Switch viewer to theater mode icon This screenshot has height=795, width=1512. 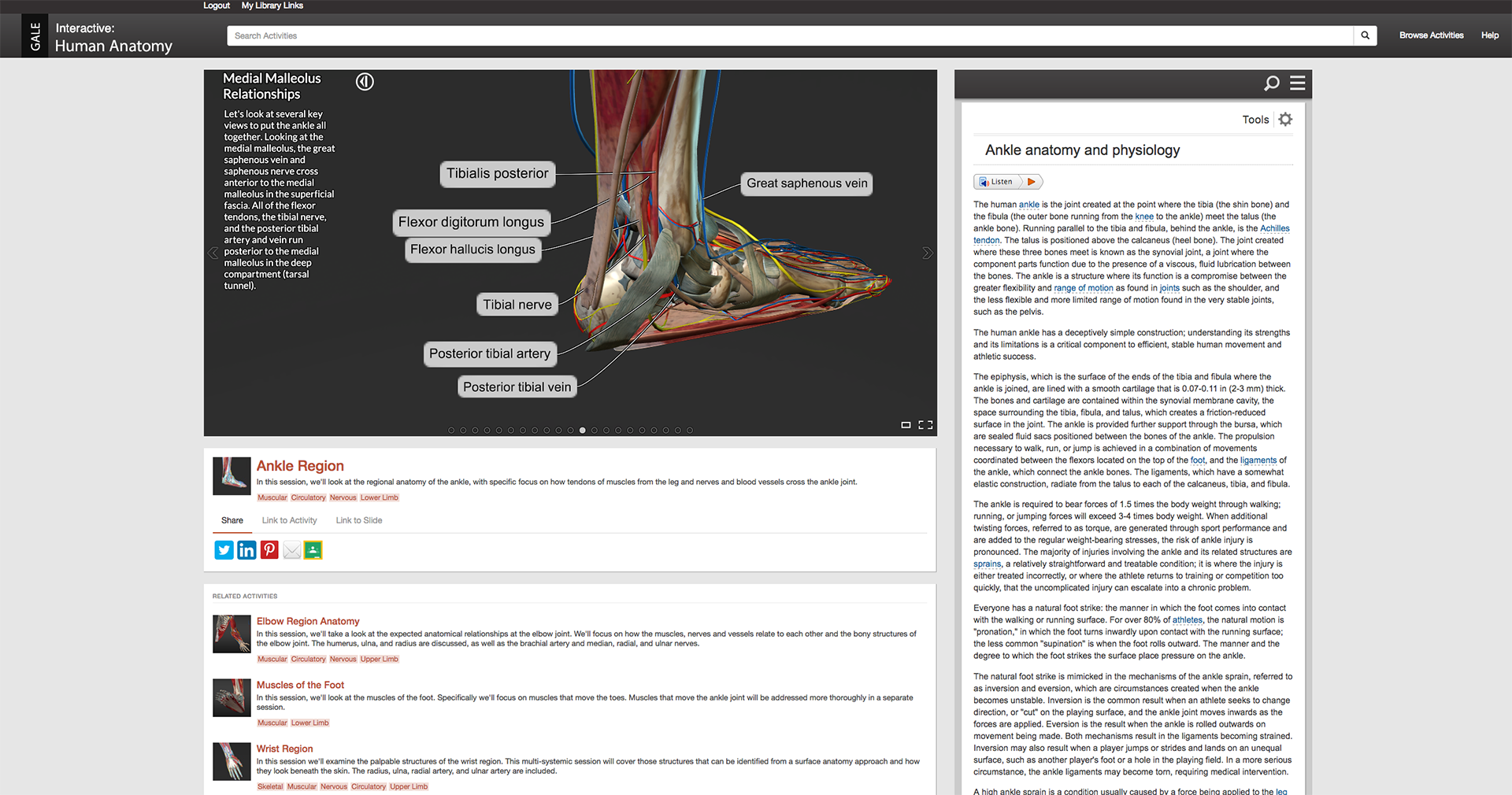tap(906, 425)
